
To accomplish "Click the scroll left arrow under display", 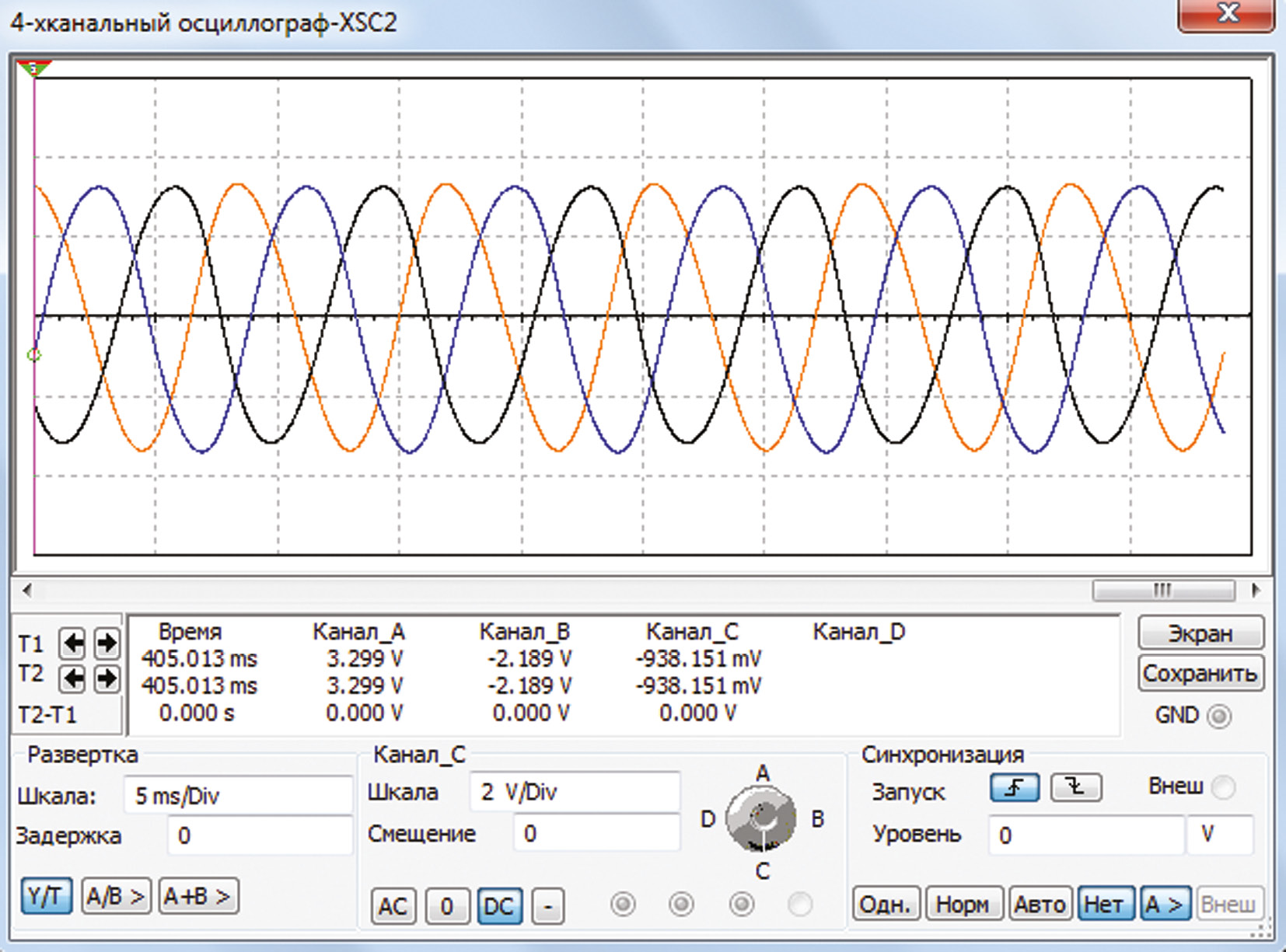I will pos(27,591).
